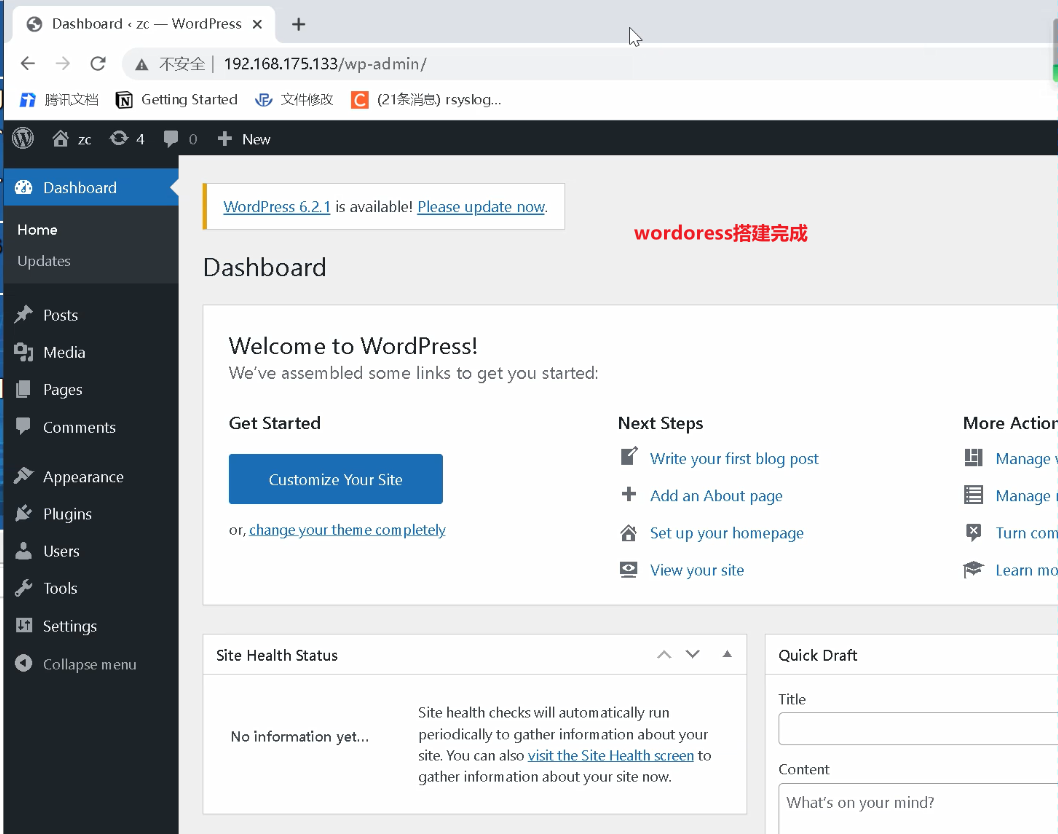This screenshot has height=834, width=1058.
Task: Toggle Site Health Status panel collapse triangle
Action: (x=727, y=654)
